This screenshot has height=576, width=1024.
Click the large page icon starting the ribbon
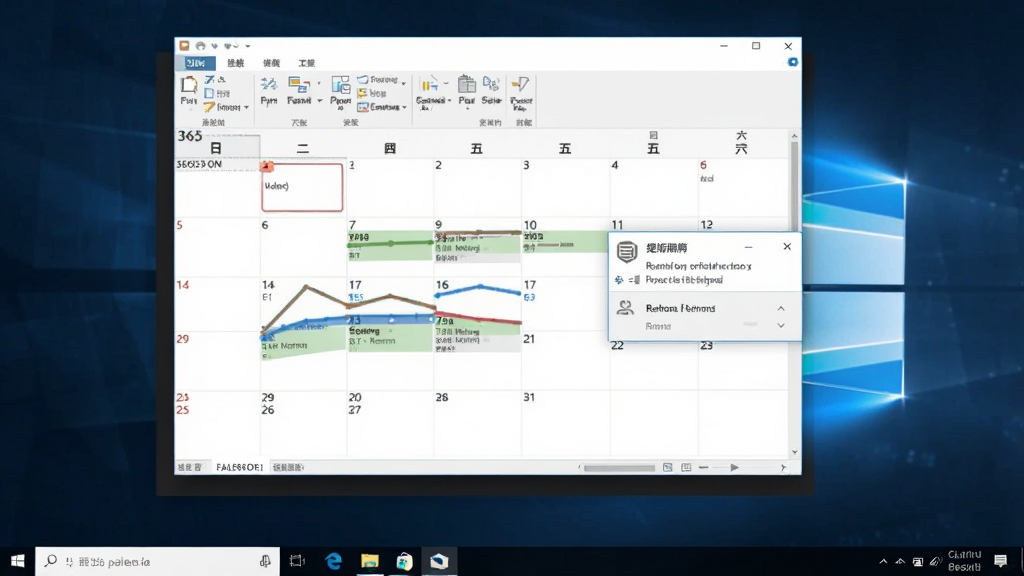[x=189, y=85]
